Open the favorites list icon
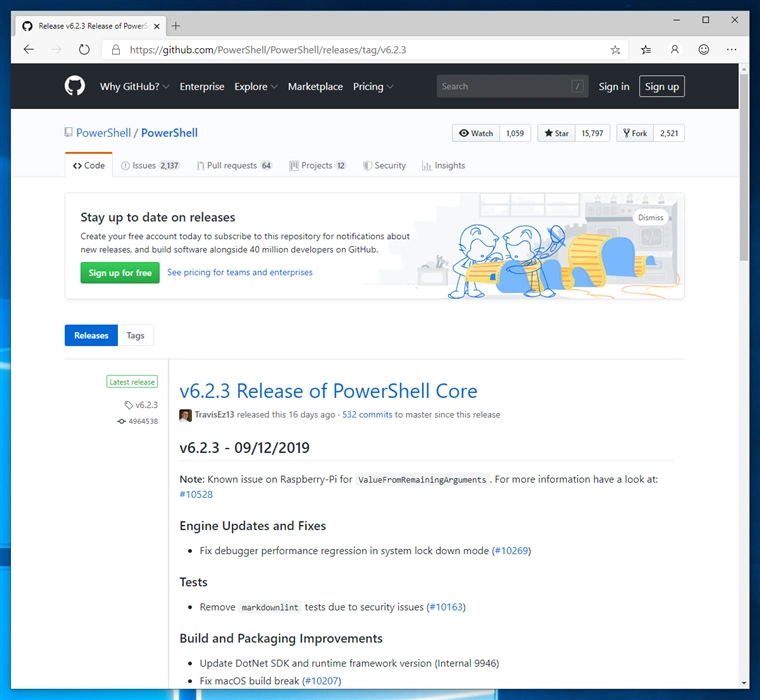The image size is (760, 700). (x=646, y=49)
